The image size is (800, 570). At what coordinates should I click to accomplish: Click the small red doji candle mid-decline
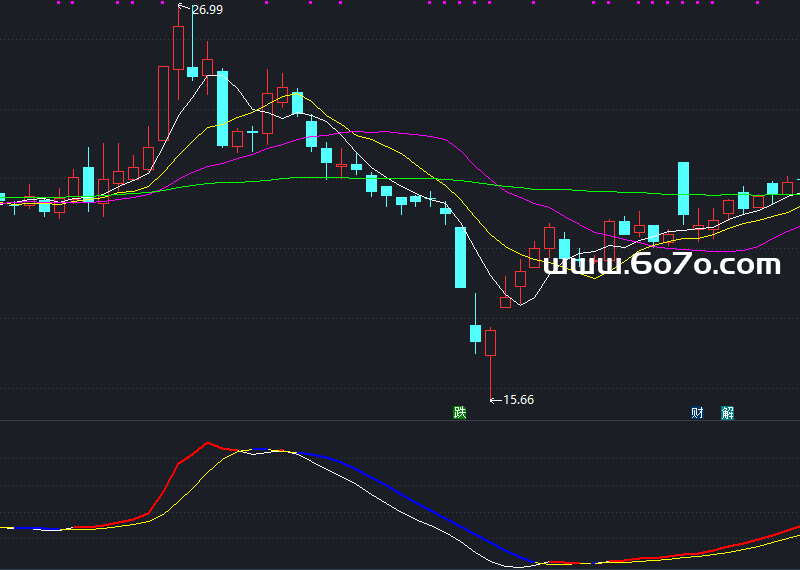tap(341, 165)
